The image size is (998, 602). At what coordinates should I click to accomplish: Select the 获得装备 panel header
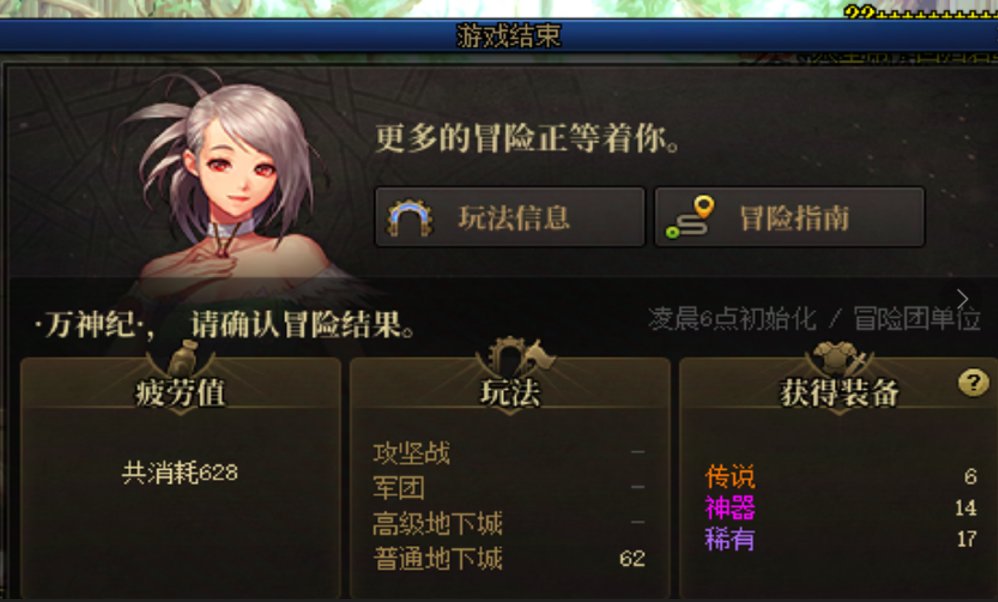coord(839,392)
